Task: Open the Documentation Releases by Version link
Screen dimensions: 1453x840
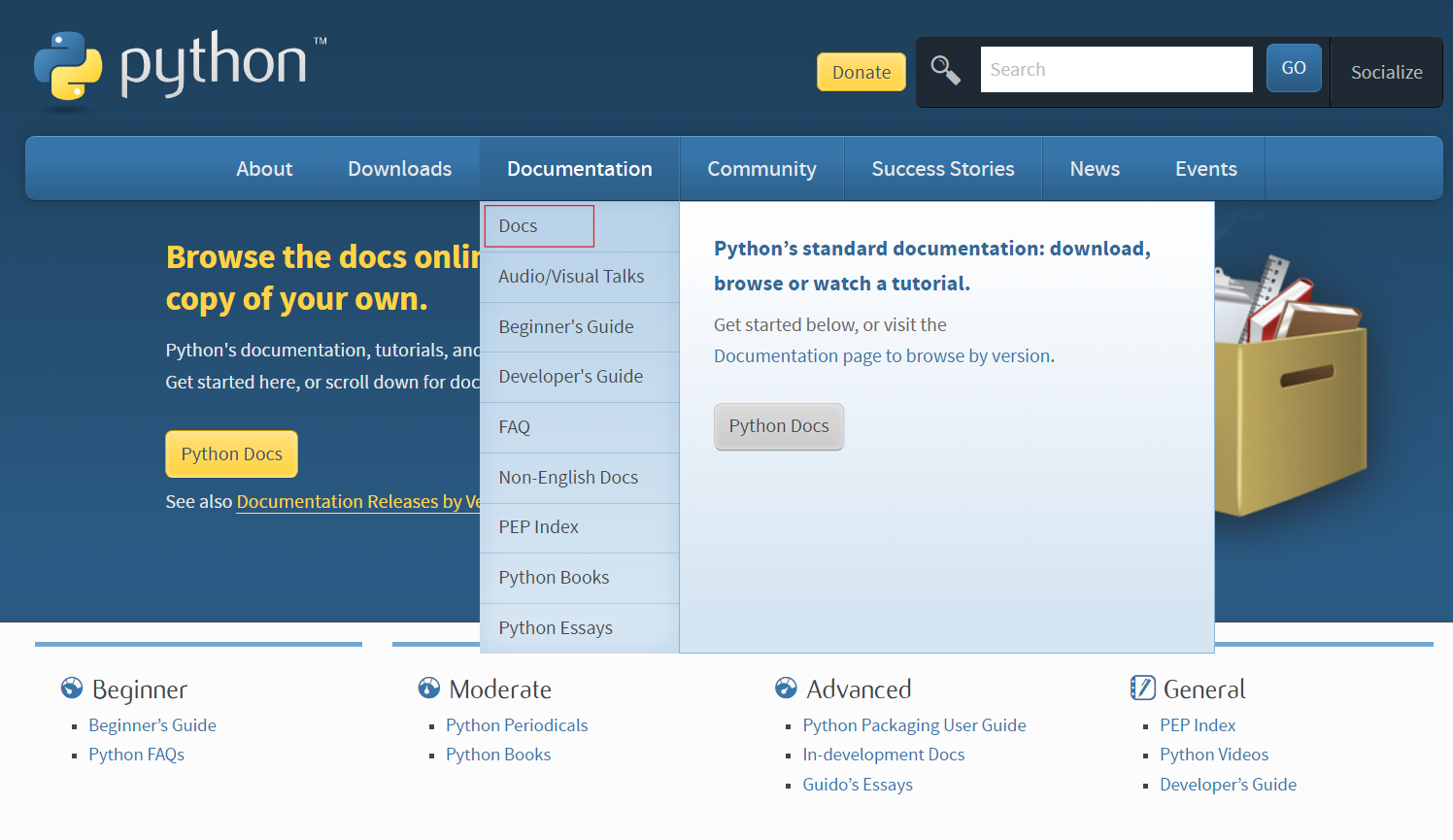Action: click(x=359, y=501)
